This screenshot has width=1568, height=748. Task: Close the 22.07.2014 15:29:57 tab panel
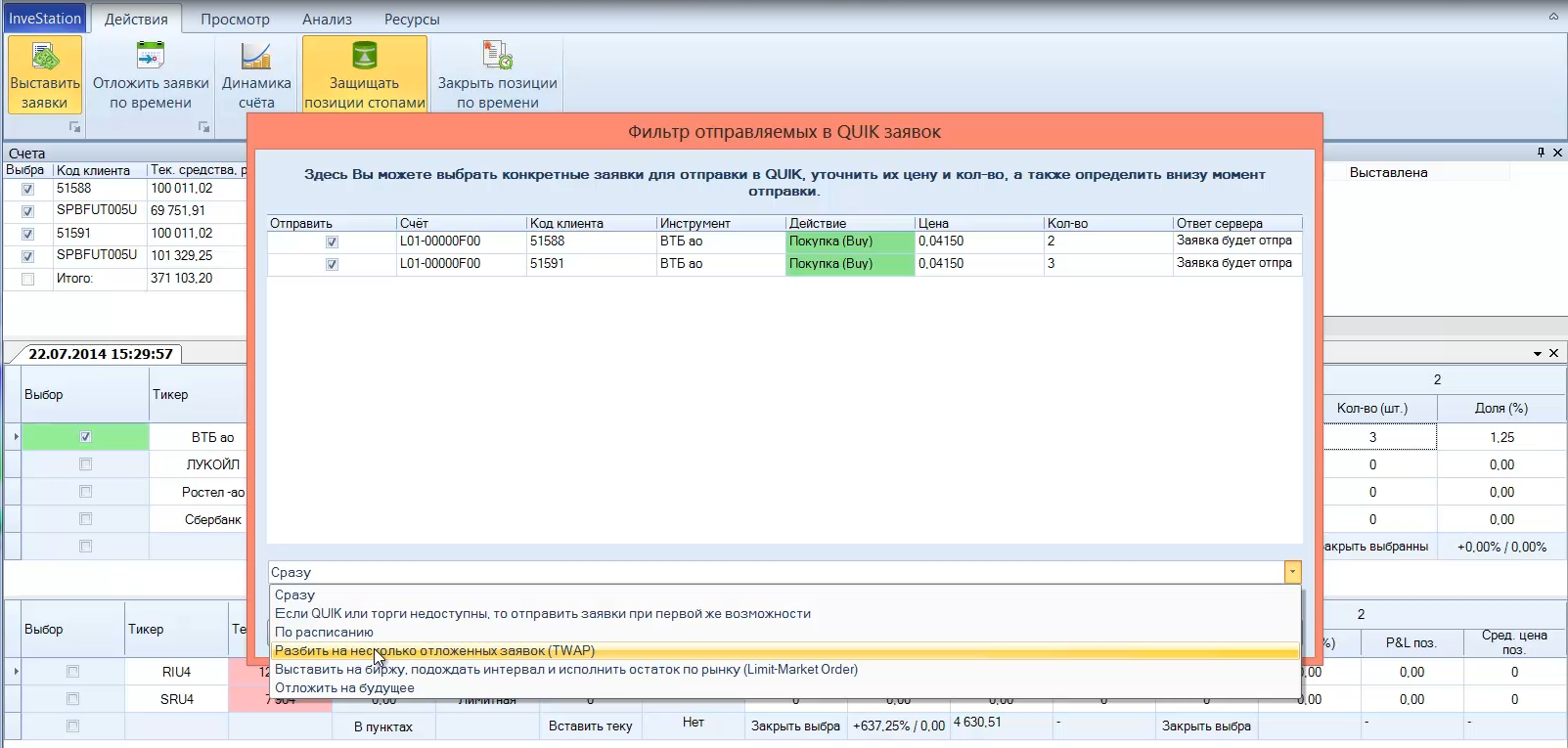click(x=1553, y=353)
